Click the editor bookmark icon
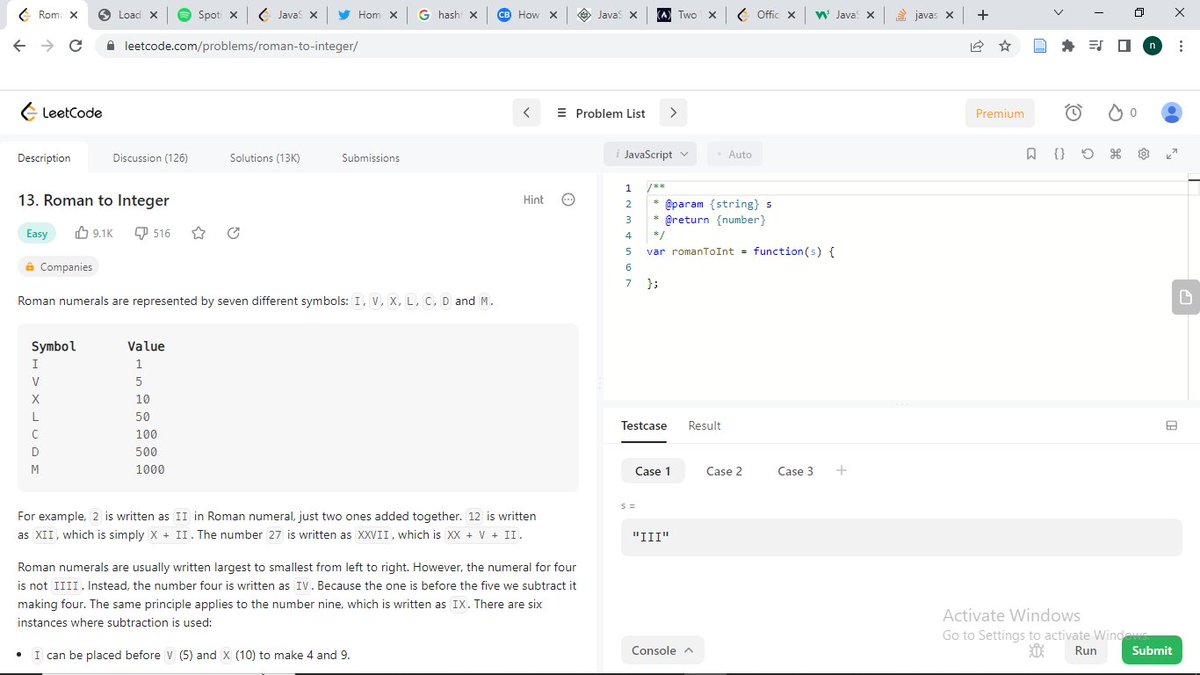The image size is (1200, 675). (x=1031, y=154)
